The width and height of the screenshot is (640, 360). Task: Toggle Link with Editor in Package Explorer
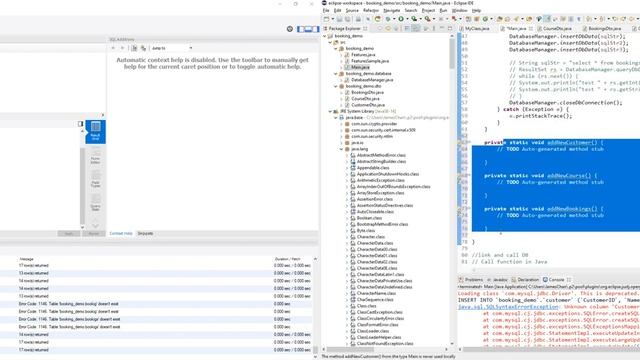tap(416, 28)
